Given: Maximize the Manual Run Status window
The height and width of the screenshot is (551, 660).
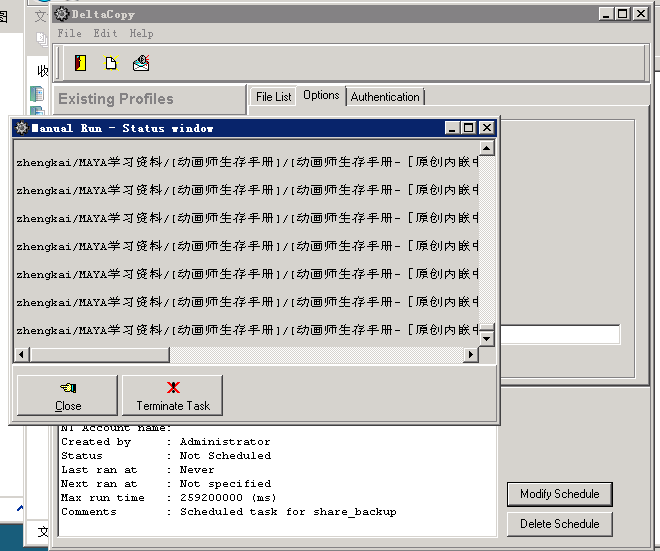Looking at the screenshot, I should point(468,128).
